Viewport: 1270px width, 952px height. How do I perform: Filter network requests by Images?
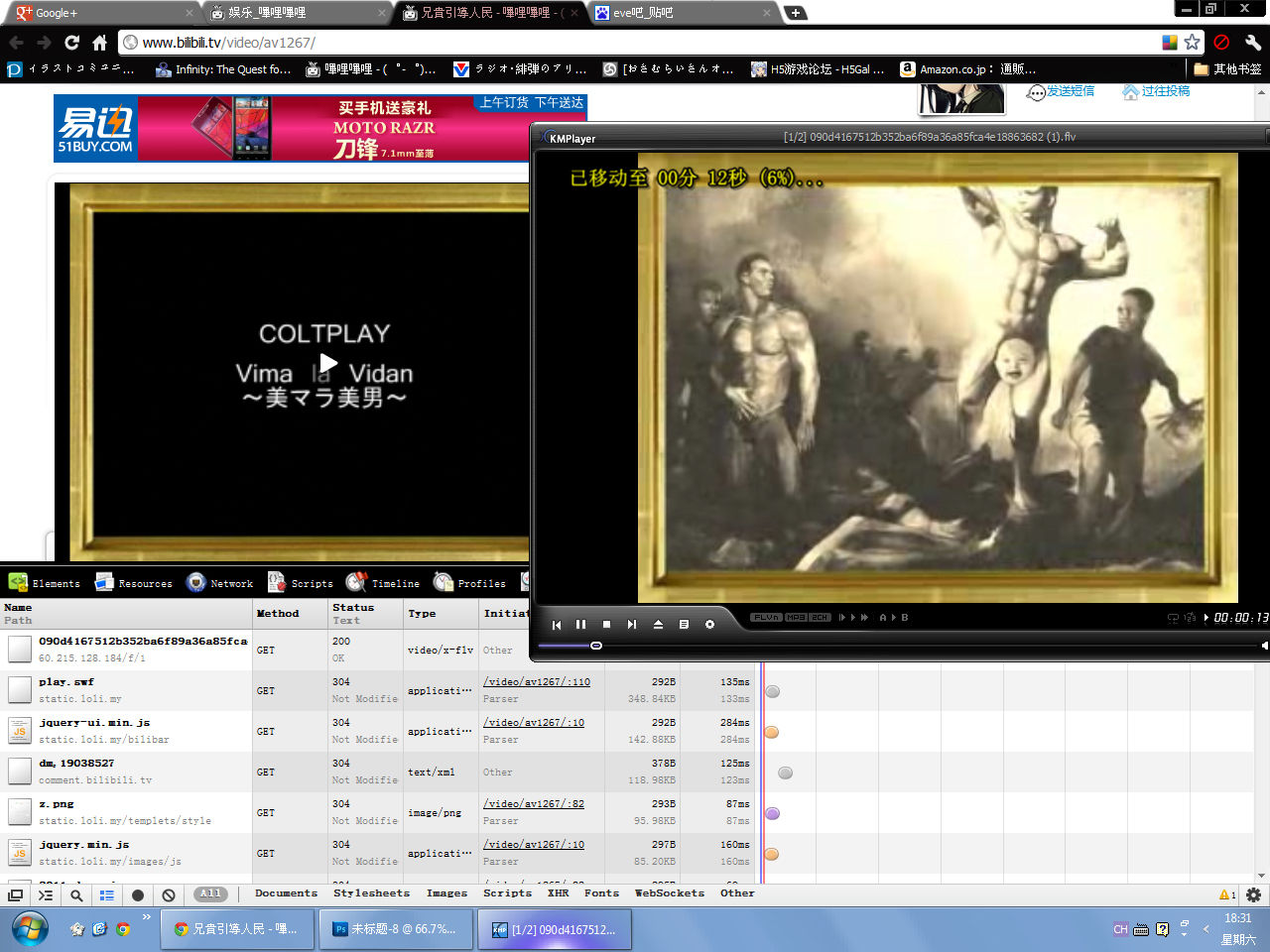coord(446,893)
